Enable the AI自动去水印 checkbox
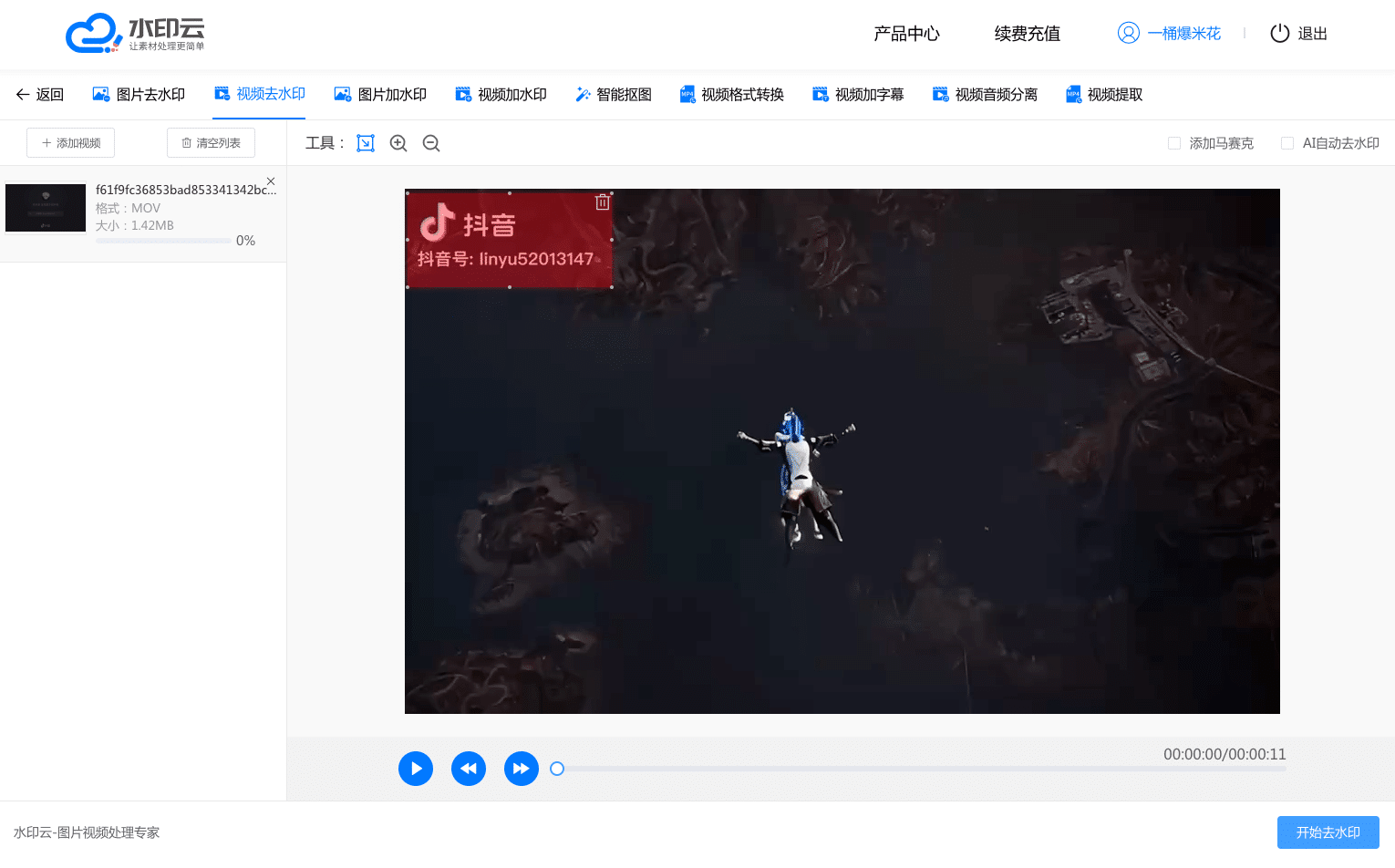The width and height of the screenshot is (1395, 868). click(1287, 143)
